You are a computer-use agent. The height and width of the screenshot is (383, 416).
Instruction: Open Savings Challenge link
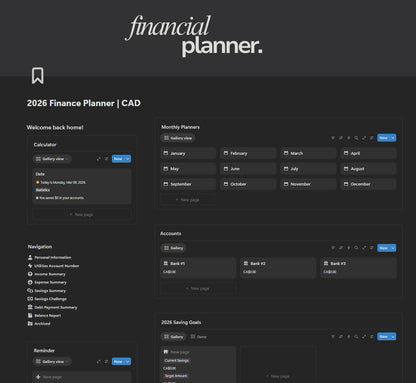tap(47, 299)
